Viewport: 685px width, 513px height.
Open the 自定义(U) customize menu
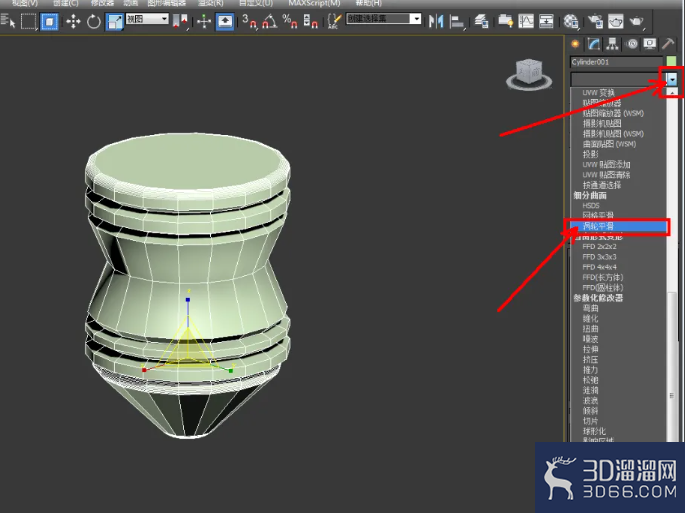point(256,3)
